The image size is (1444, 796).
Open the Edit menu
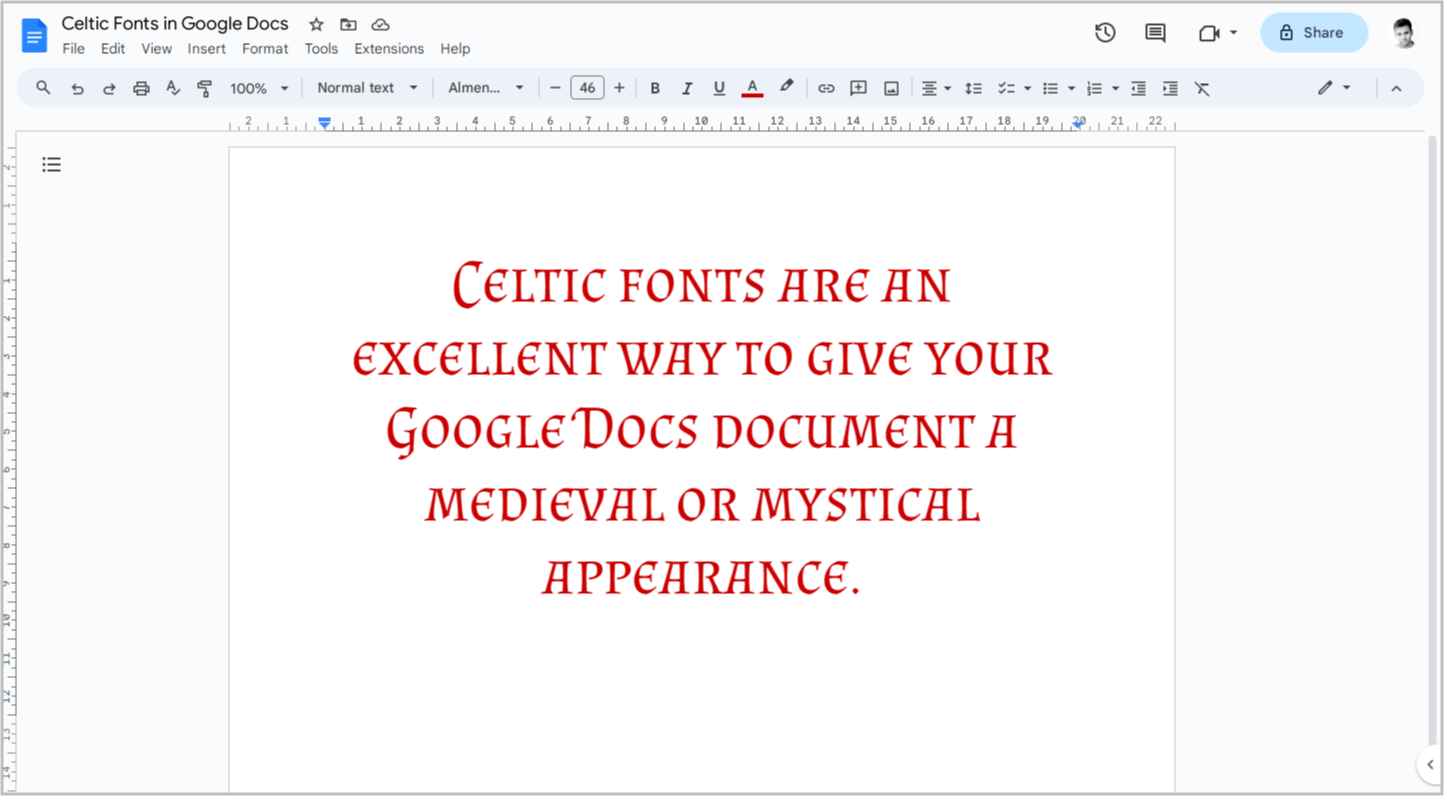click(113, 48)
